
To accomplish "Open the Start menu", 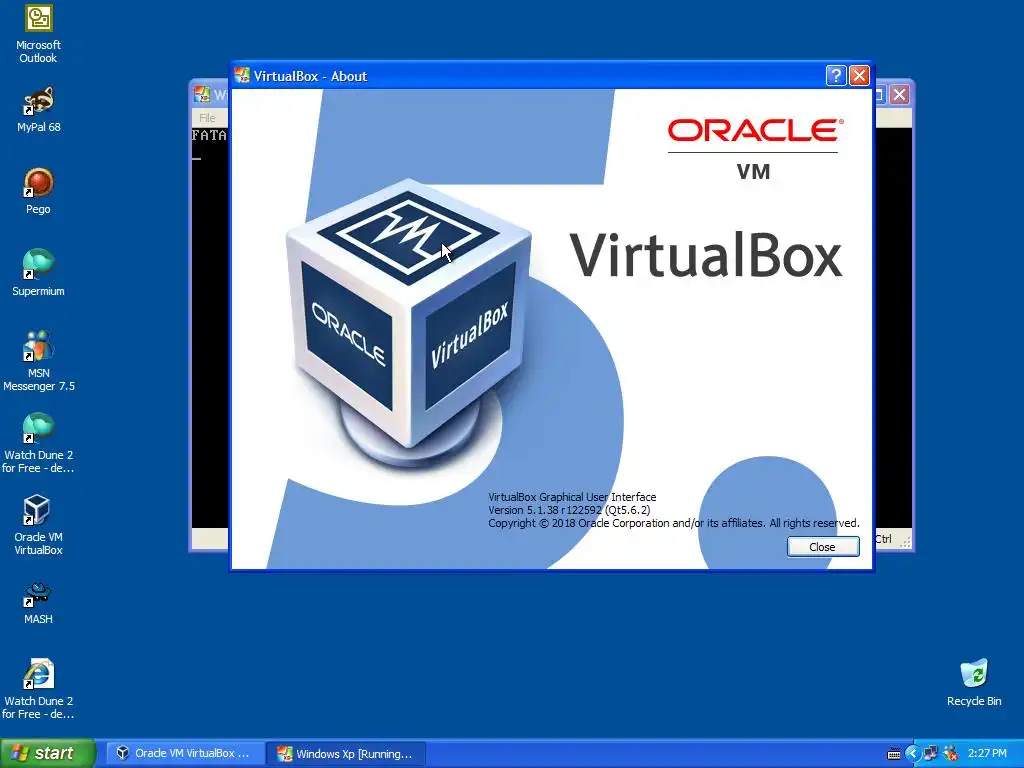I will pyautogui.click(x=48, y=753).
